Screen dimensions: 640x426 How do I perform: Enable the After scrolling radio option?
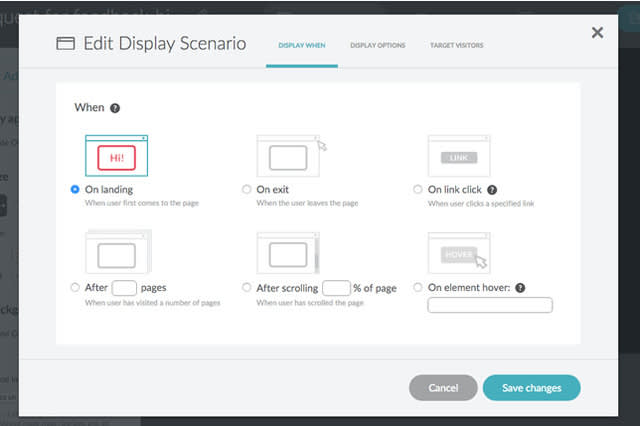pos(247,287)
